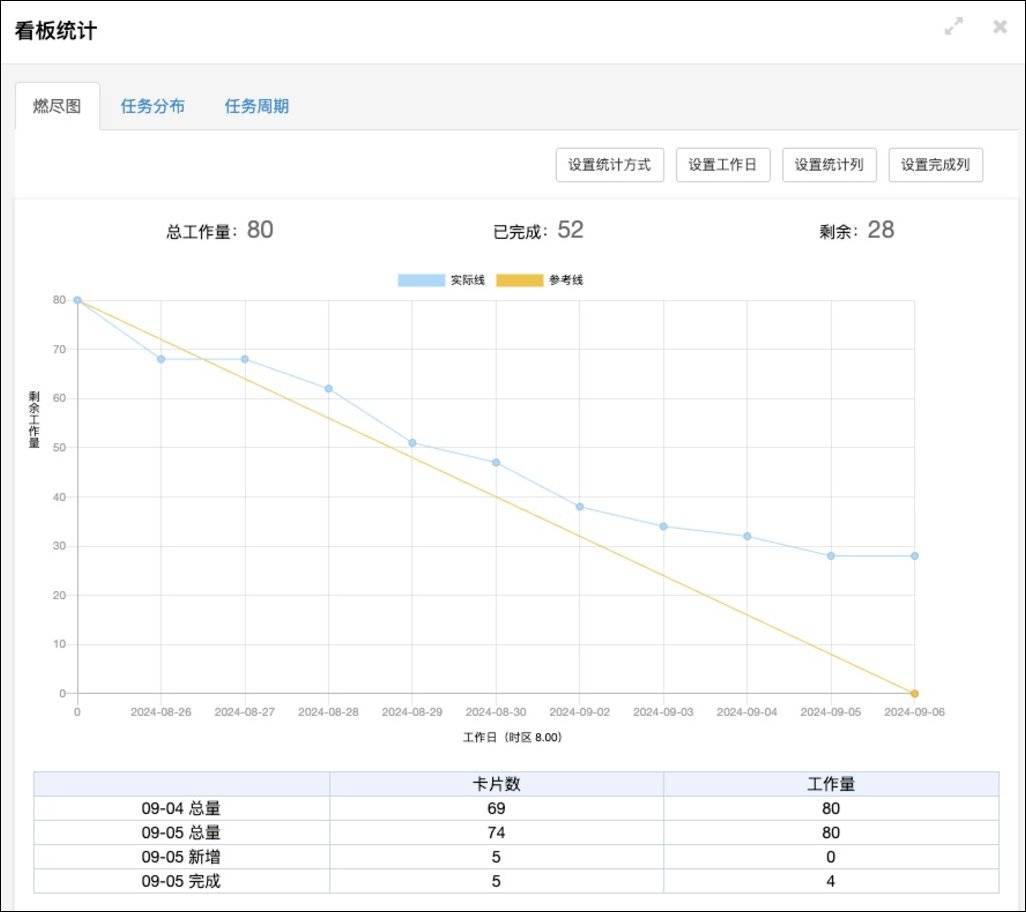Click the 09-05 完成 table row label
The width and height of the screenshot is (1026, 912).
tap(181, 881)
